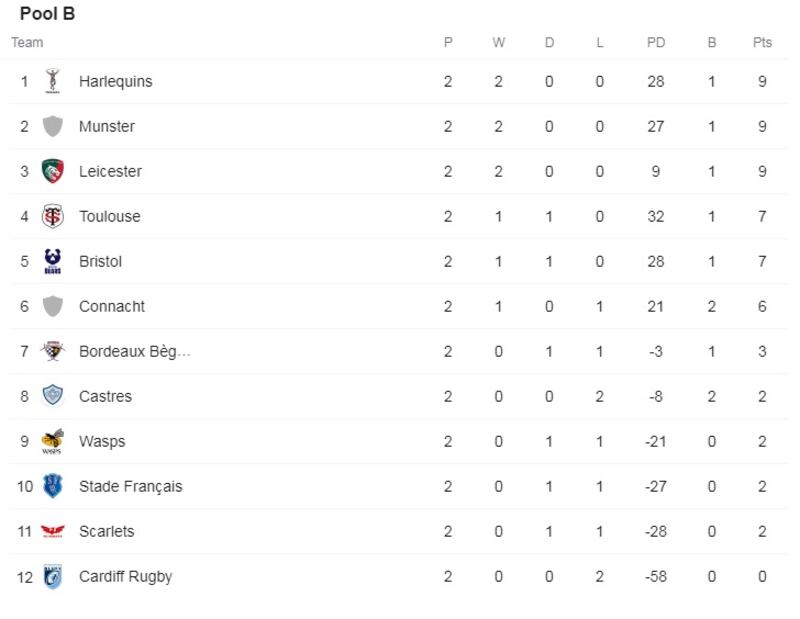Click the Stade Français blue crest

53,486
